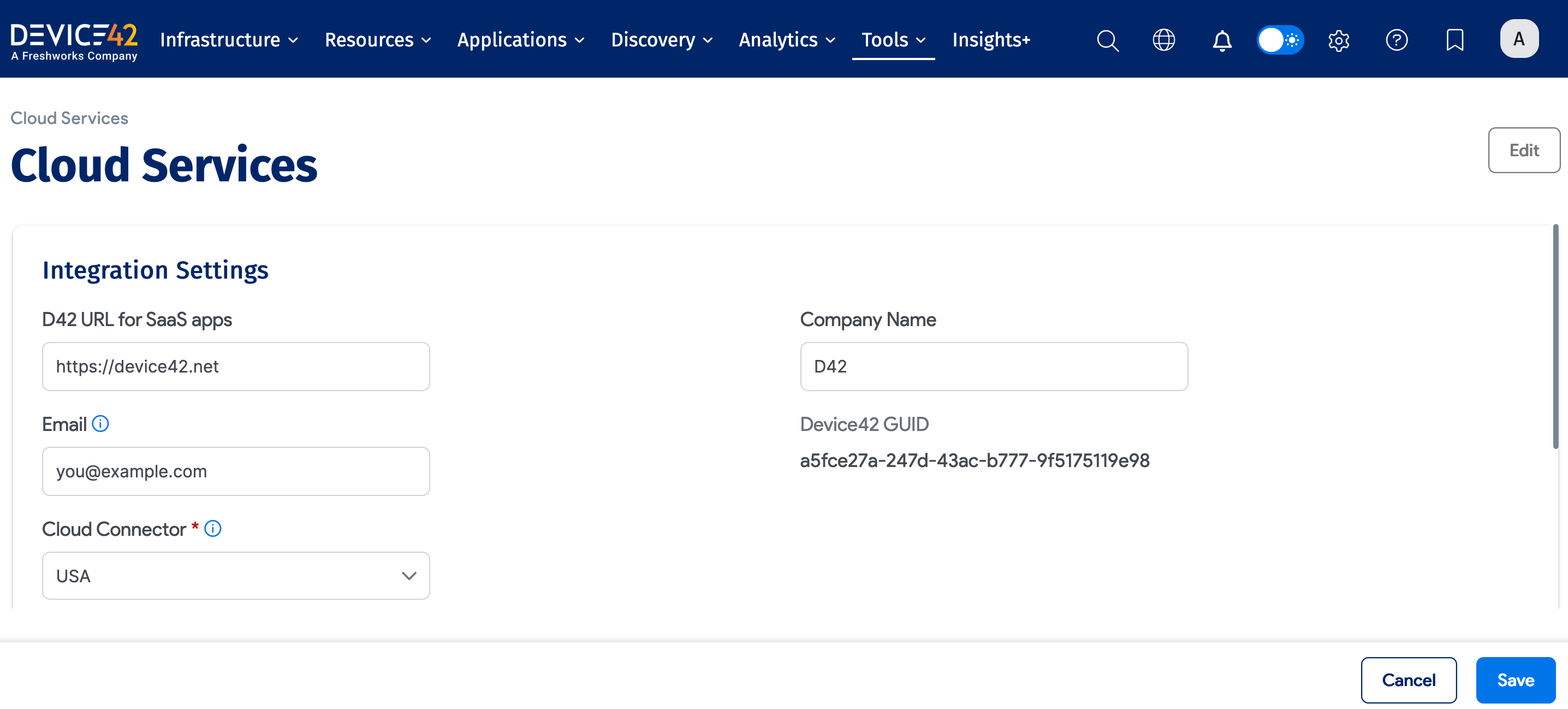This screenshot has height=709, width=1568.
Task: Open the Insights+ menu
Action: [x=991, y=39]
